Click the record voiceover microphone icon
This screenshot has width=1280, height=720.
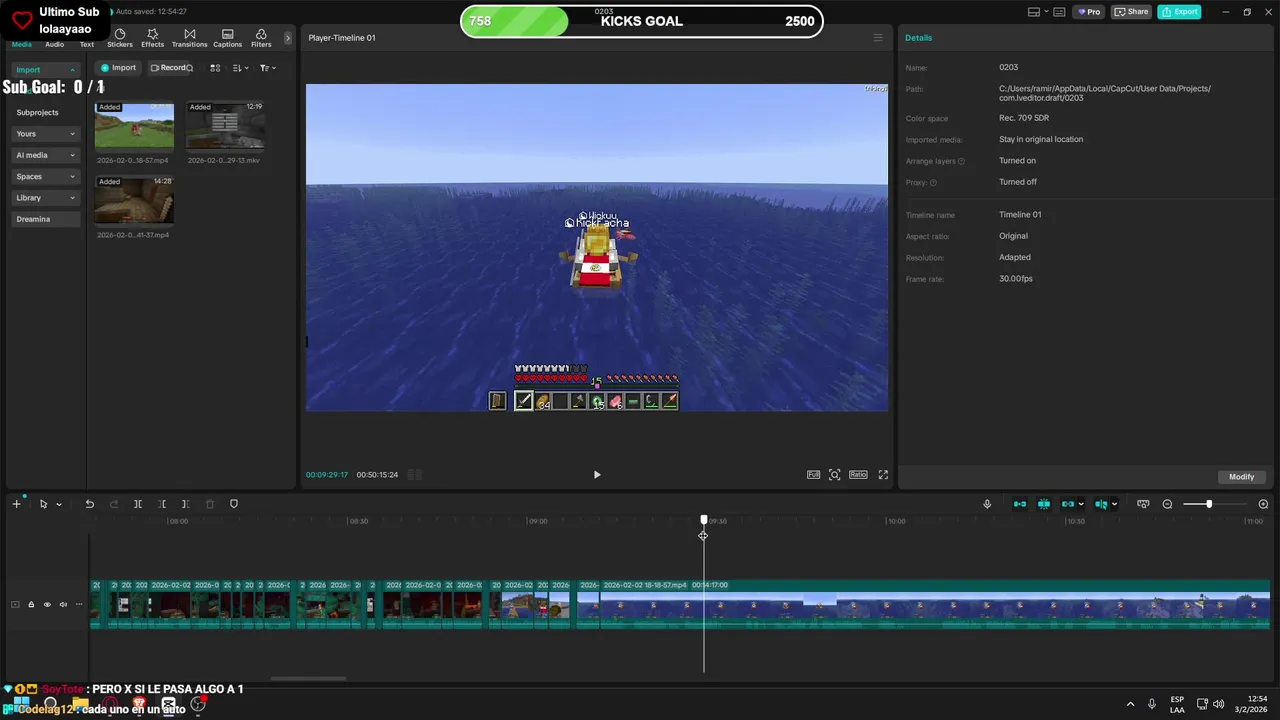987,504
